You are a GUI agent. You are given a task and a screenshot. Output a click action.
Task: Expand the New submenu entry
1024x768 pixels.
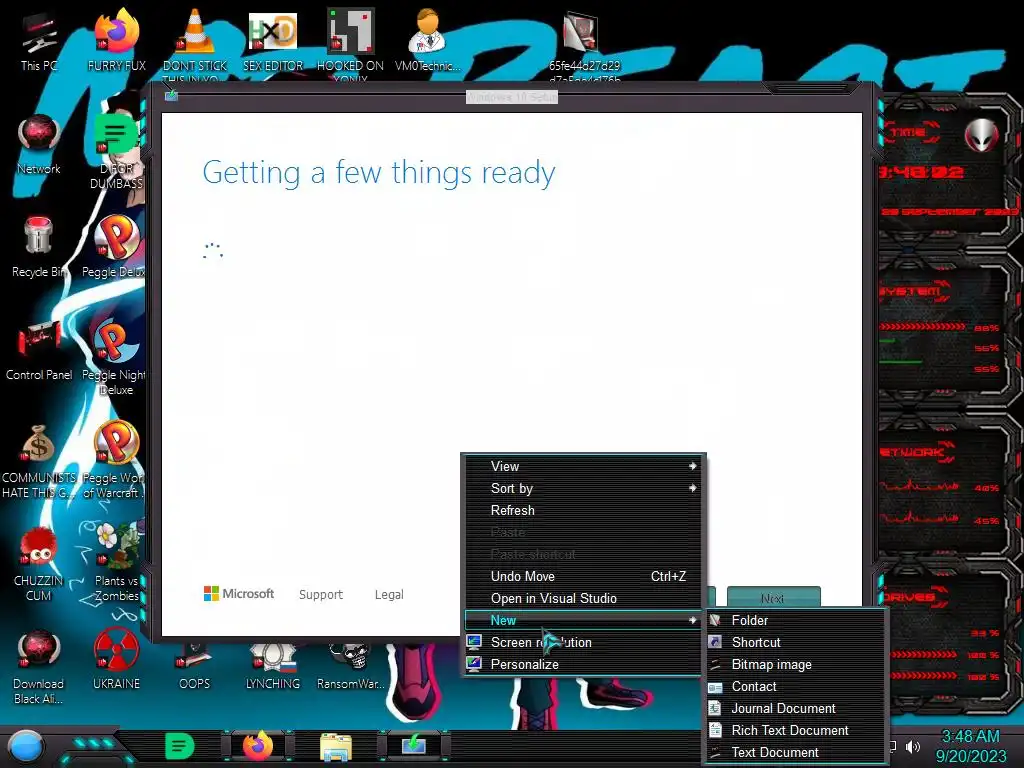point(583,620)
